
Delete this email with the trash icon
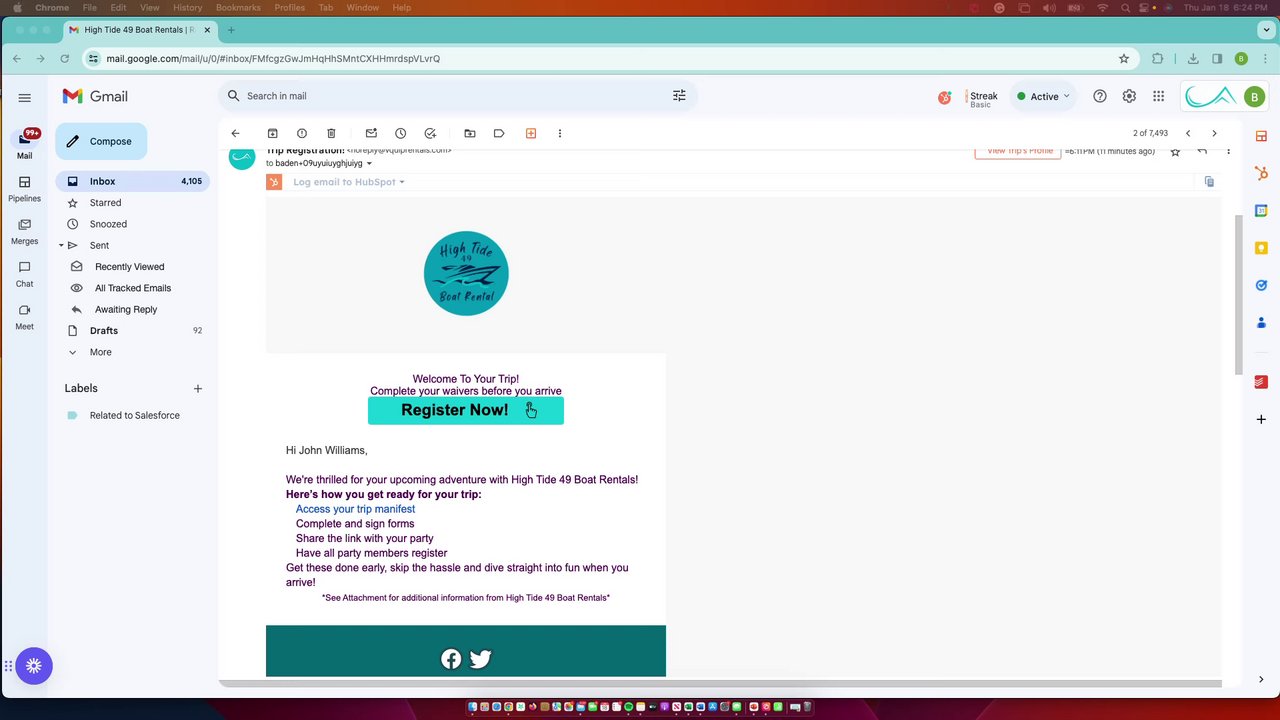[x=331, y=133]
